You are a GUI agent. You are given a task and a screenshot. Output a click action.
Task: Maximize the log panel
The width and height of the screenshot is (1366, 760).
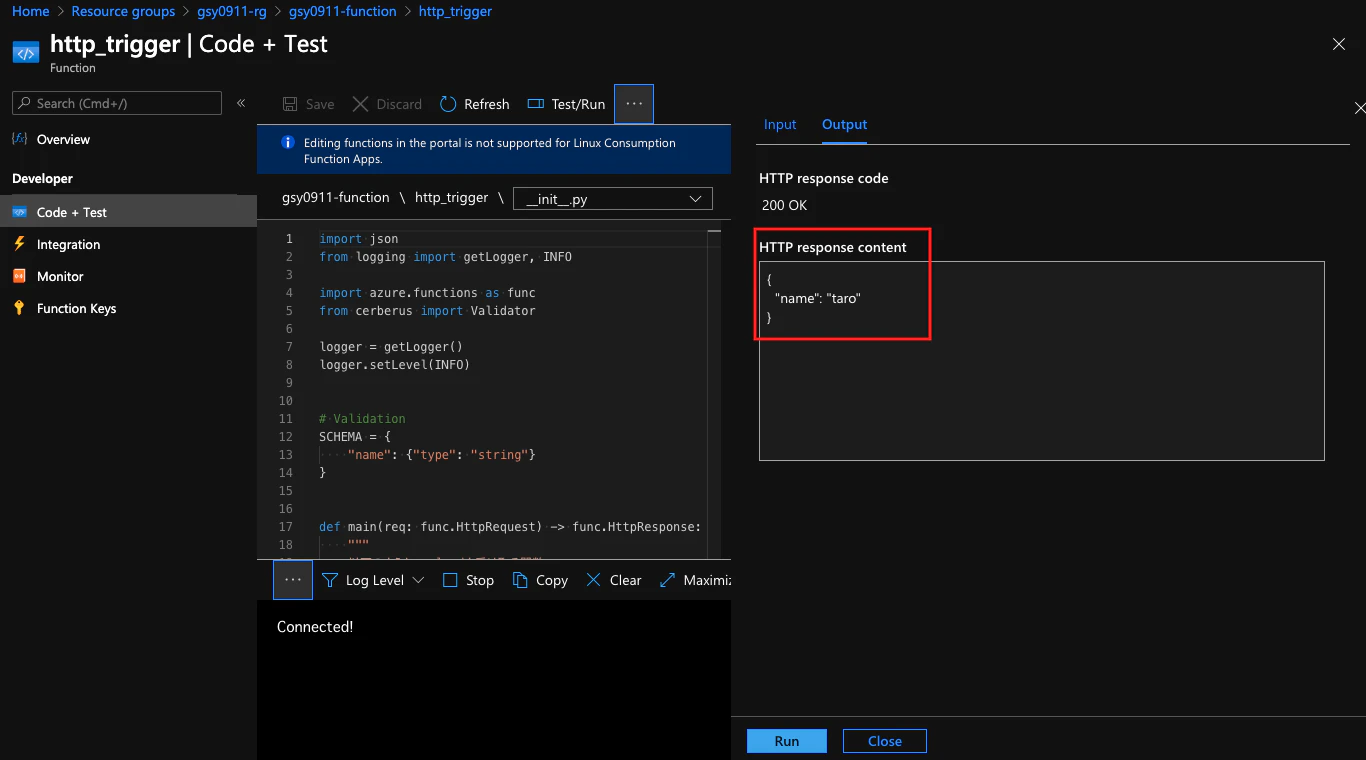click(x=695, y=580)
